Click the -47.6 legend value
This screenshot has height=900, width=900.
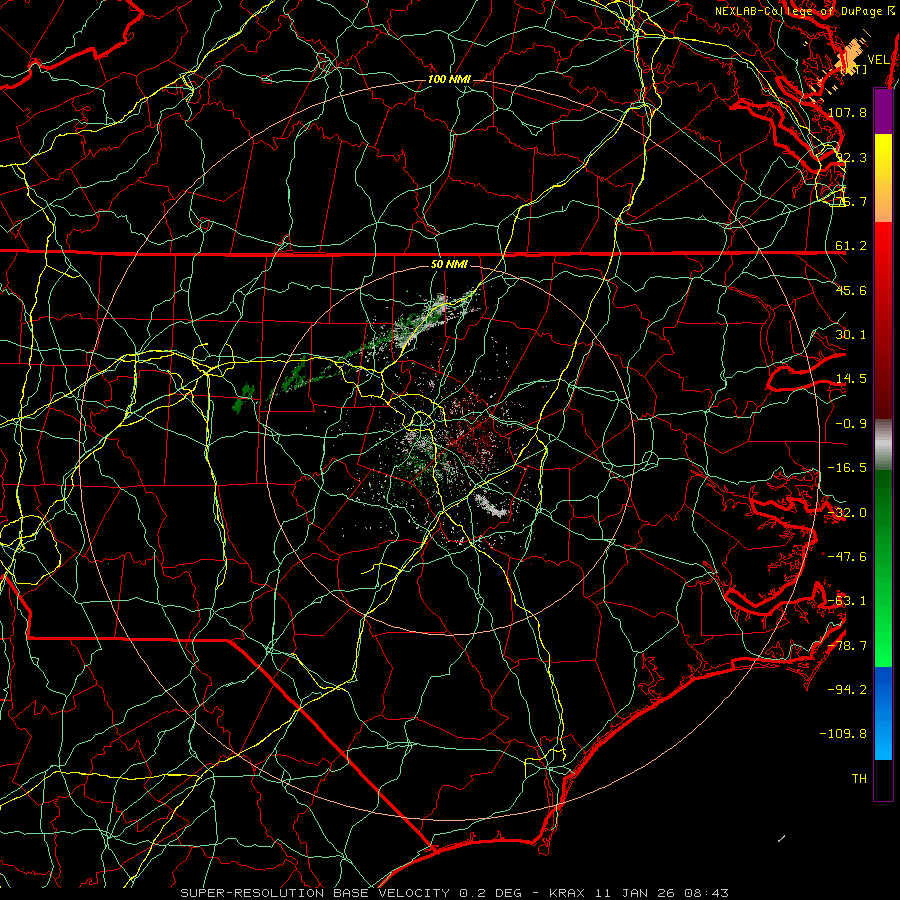click(x=847, y=557)
